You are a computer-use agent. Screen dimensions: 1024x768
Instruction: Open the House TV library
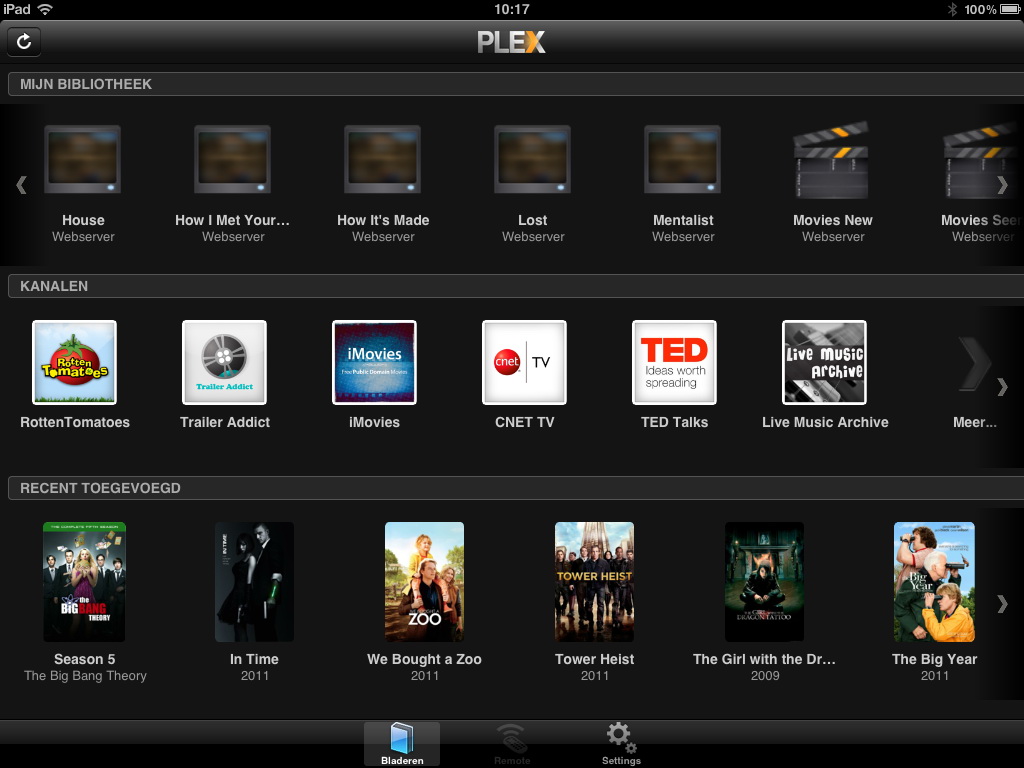coord(83,160)
